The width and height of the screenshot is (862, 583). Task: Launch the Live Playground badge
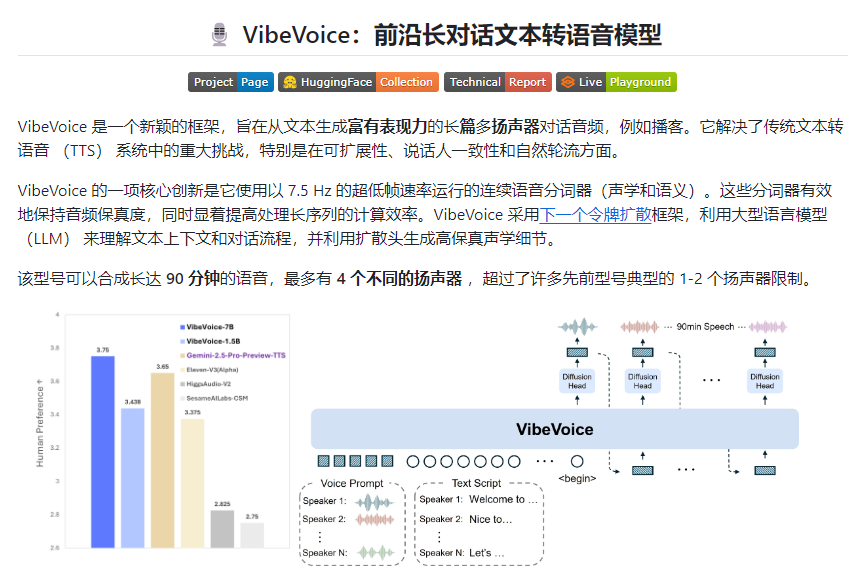coord(616,82)
